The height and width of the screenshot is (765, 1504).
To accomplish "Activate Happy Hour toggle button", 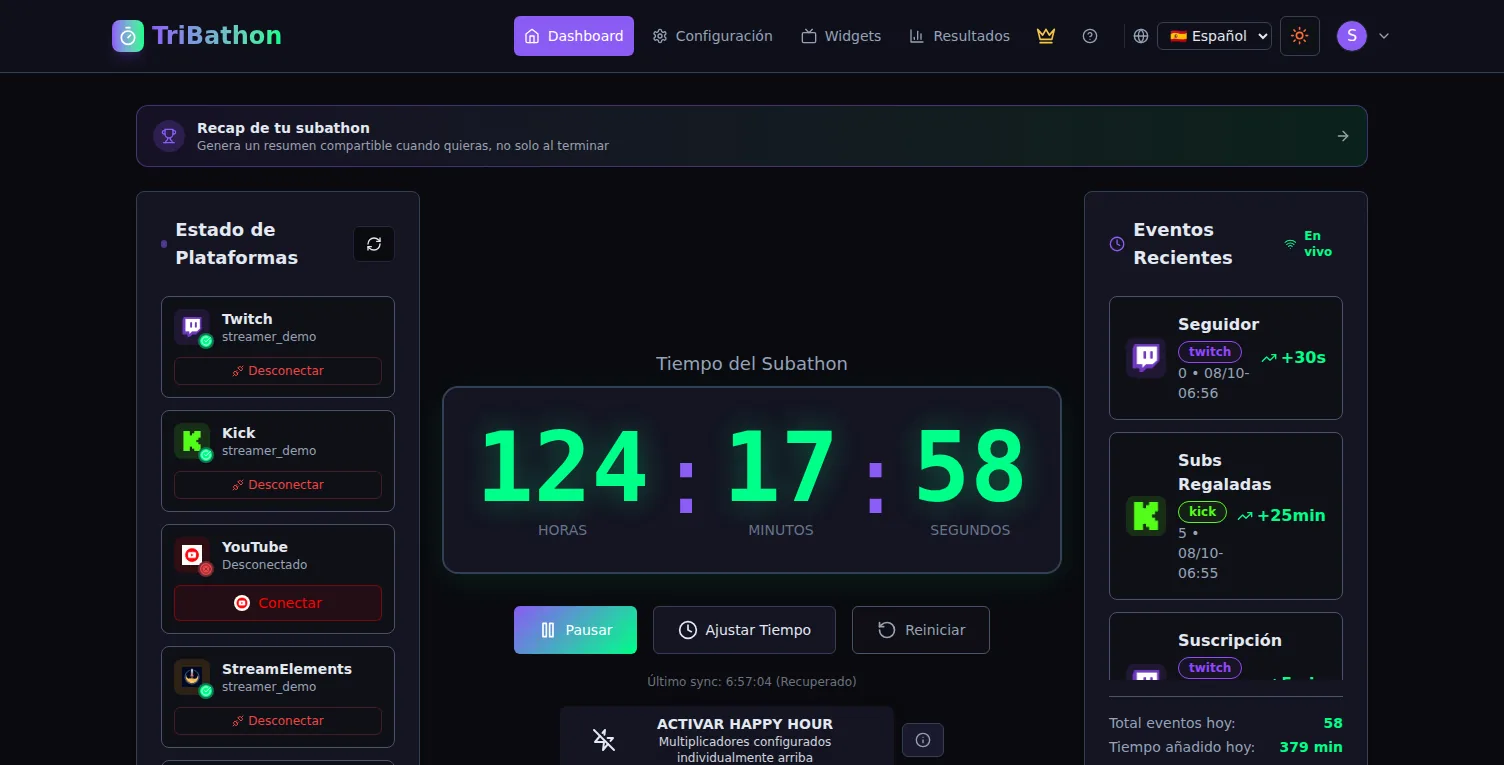I will click(727, 738).
